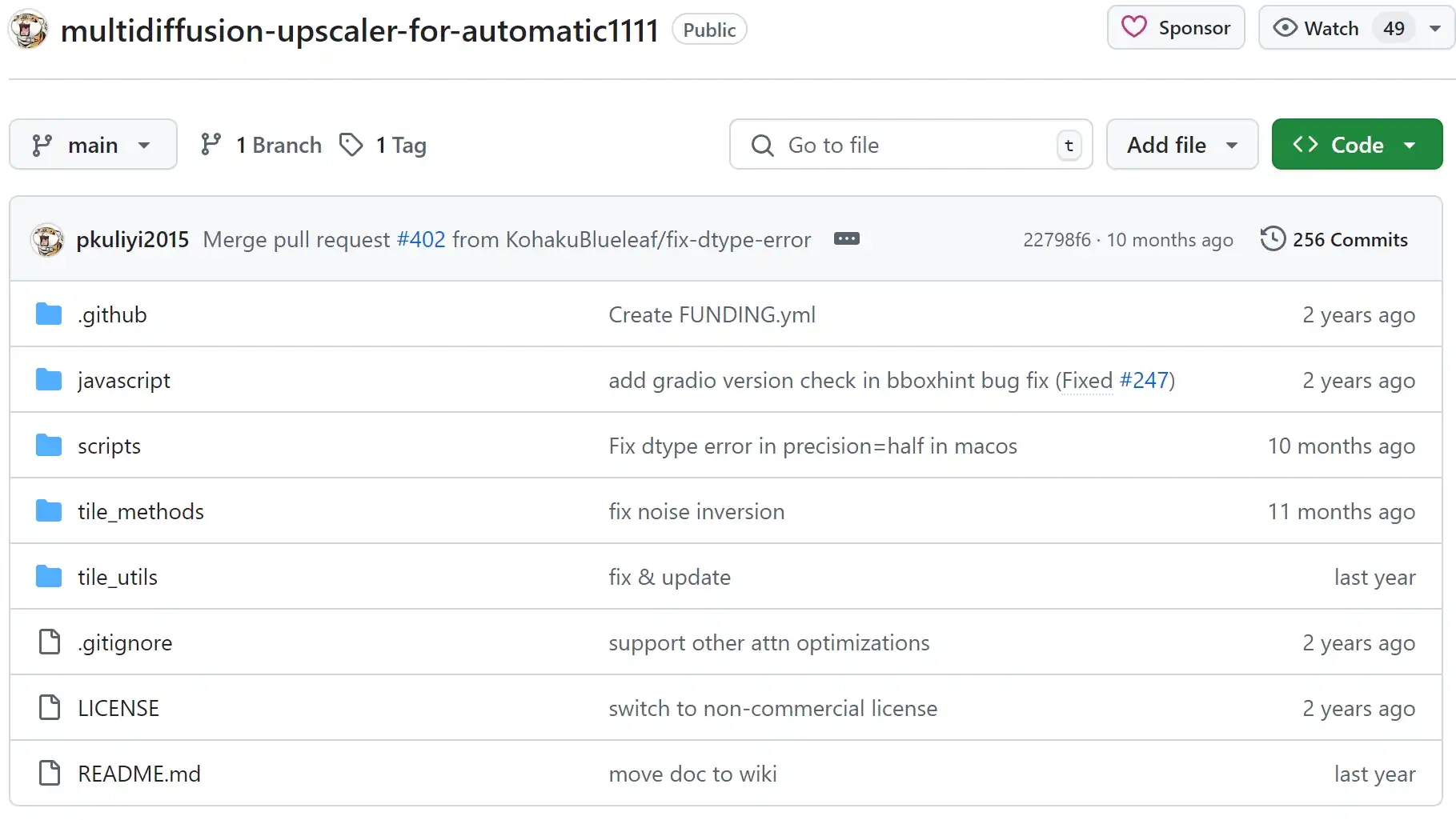1456x820 pixels.
Task: Click the tag icon beside 1 Tag
Action: pos(351,144)
